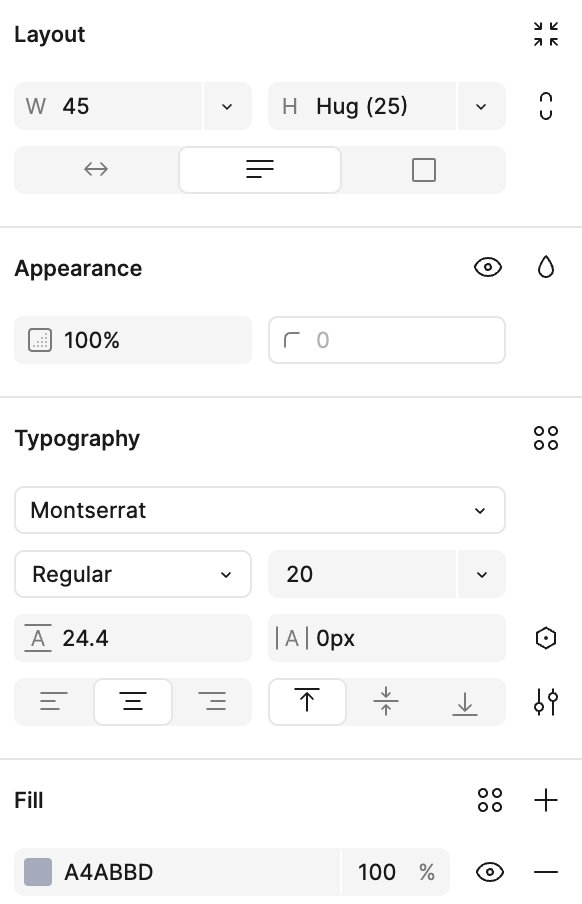
Task: Open type settings sliders icon
Action: coord(546,702)
